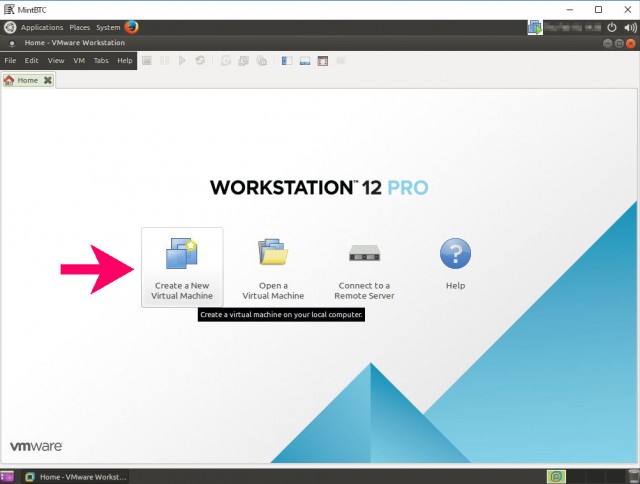Click the Open a Virtual Machine label

[273, 291]
